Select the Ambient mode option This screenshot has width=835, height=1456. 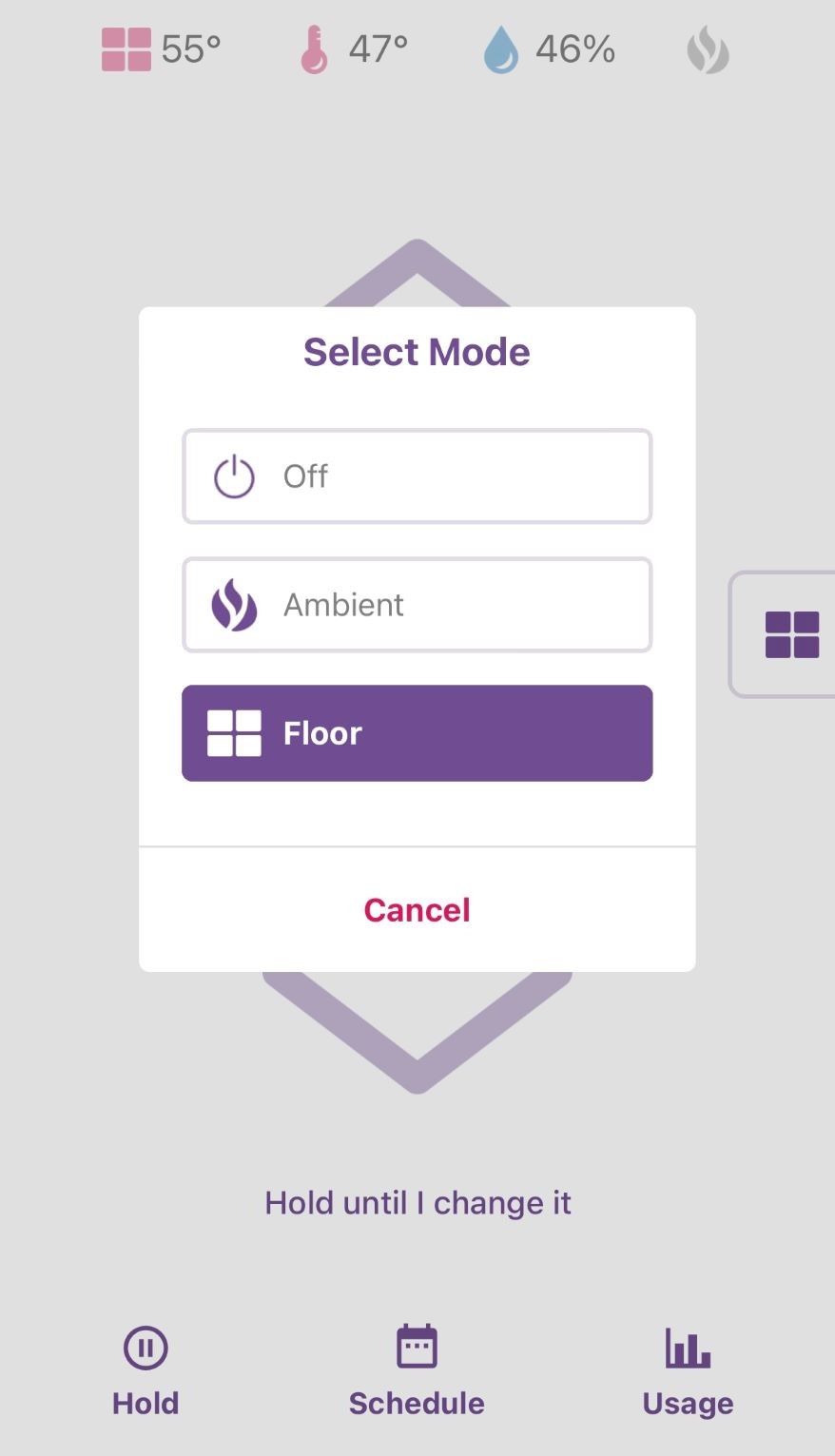417,605
